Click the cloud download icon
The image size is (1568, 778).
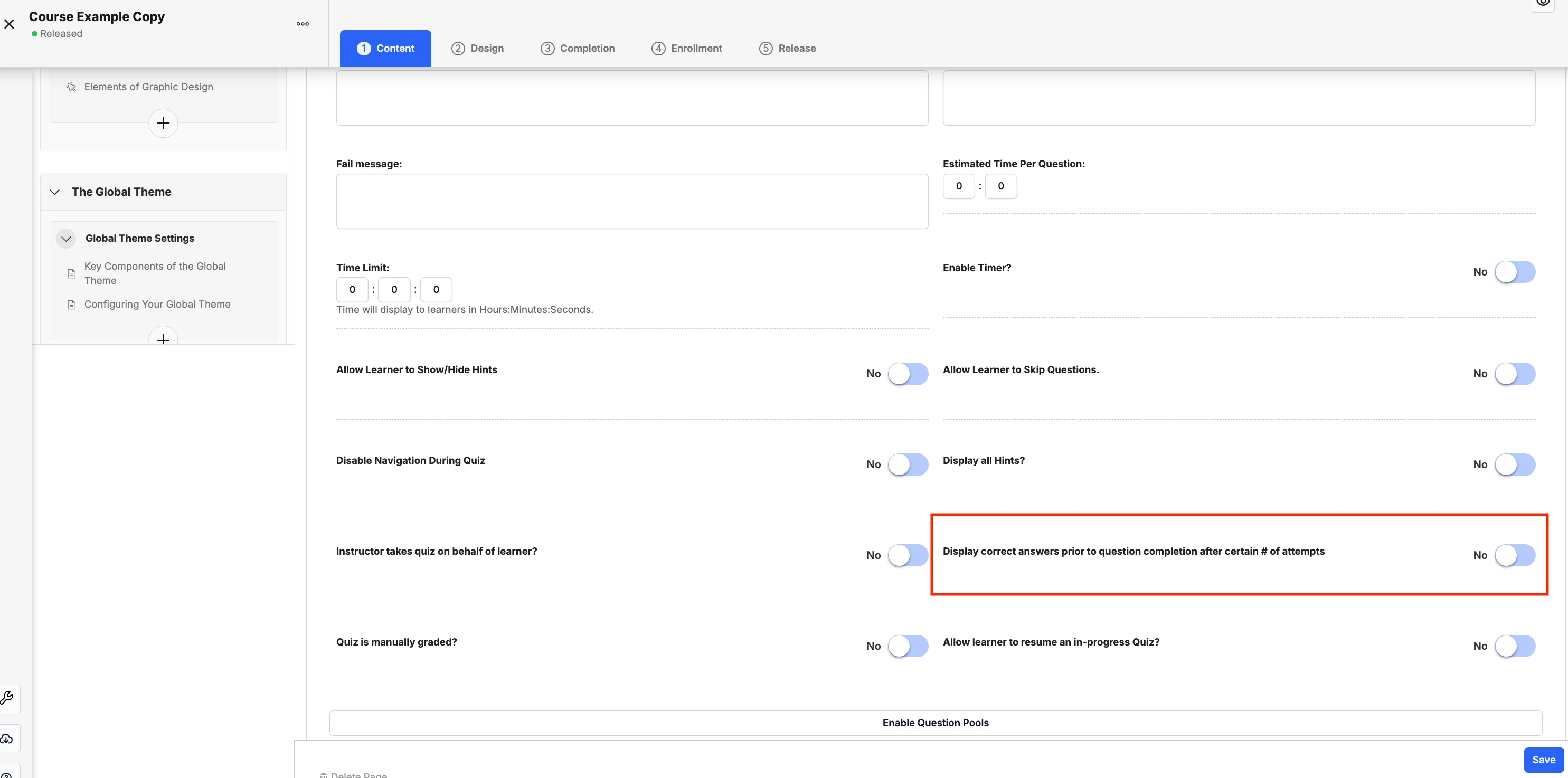[7, 738]
